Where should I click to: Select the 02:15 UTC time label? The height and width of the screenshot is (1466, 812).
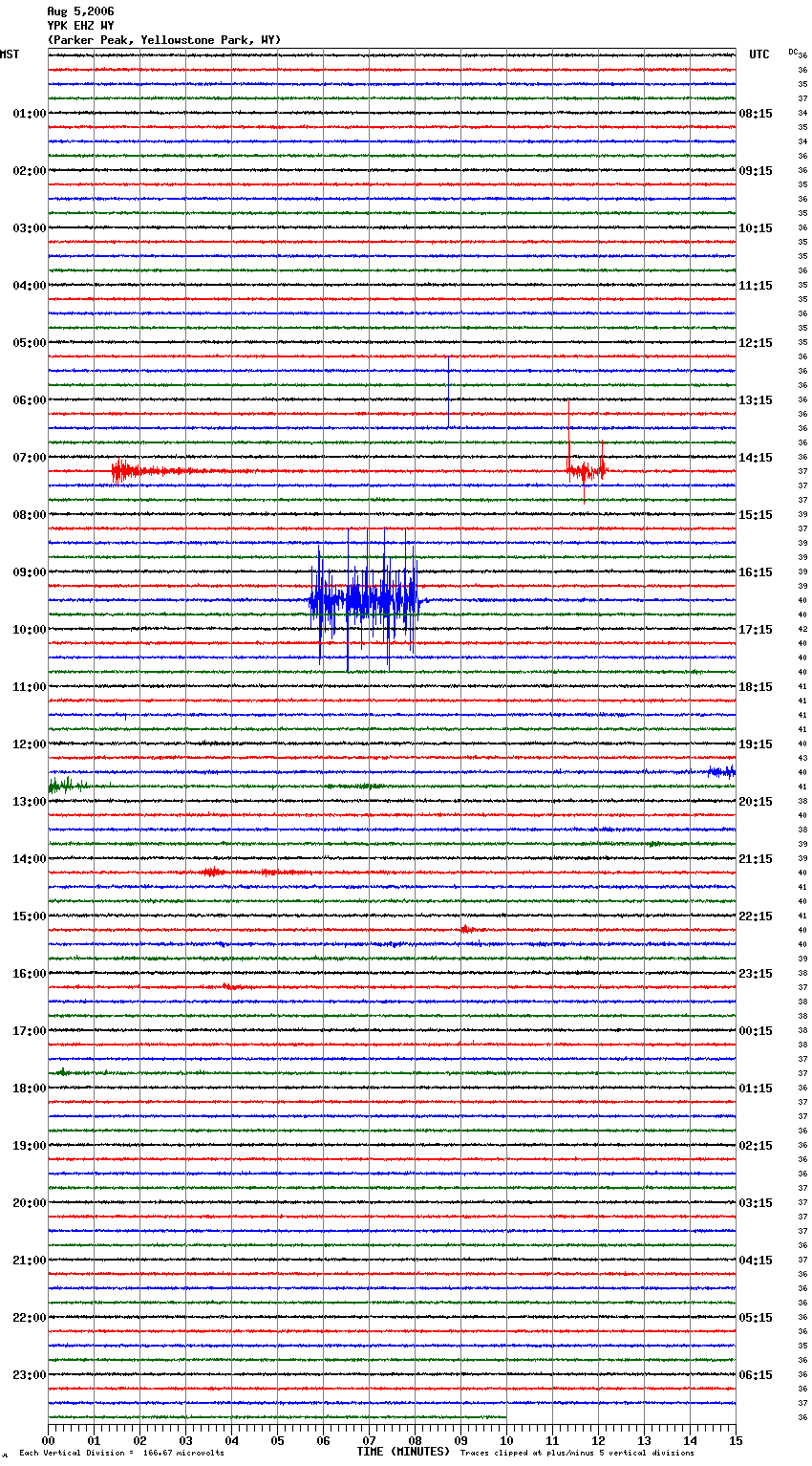[x=756, y=1146]
